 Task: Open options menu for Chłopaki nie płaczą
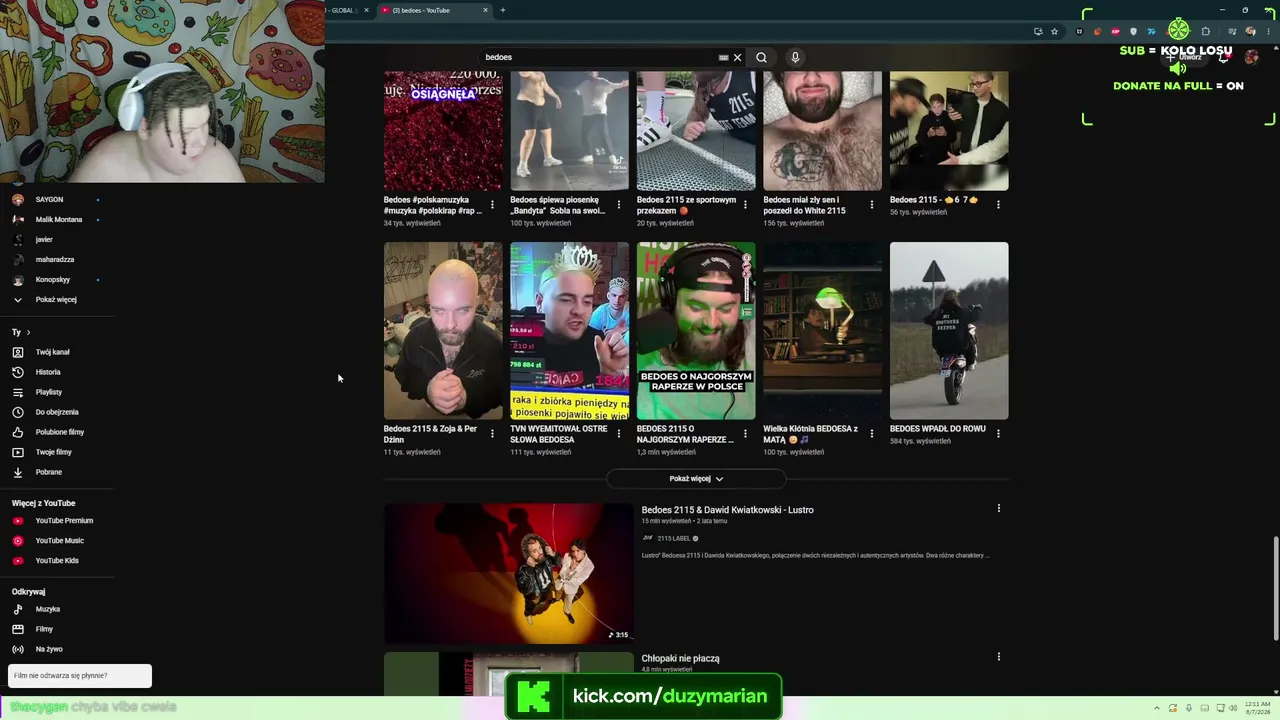click(x=998, y=657)
